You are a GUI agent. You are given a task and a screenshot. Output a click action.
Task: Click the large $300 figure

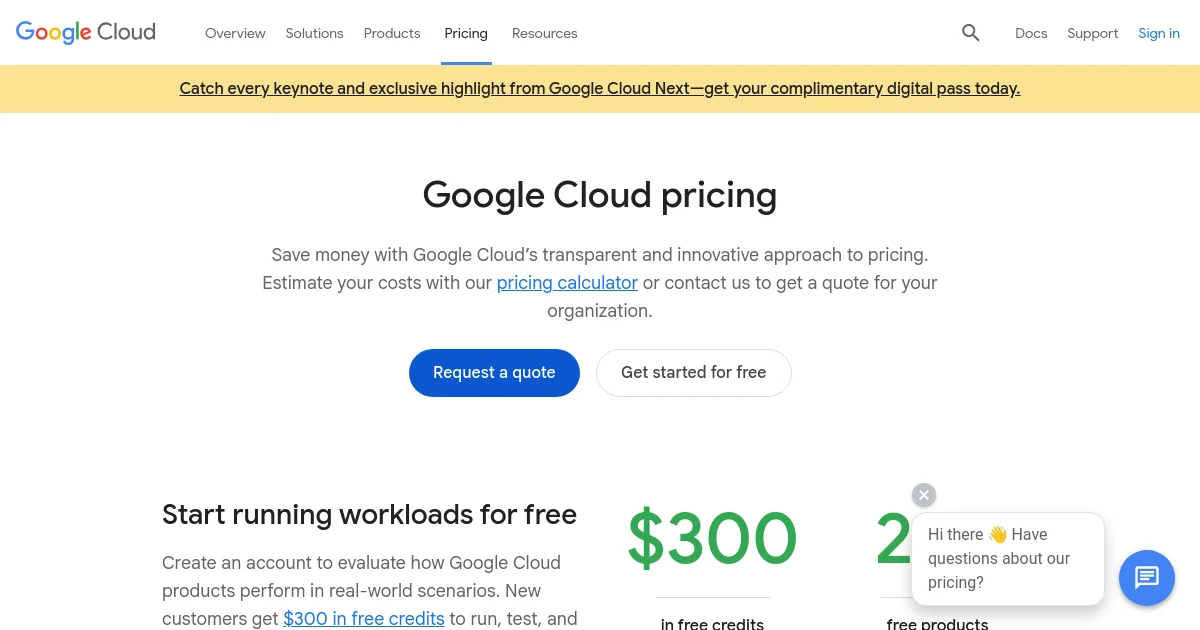[712, 539]
